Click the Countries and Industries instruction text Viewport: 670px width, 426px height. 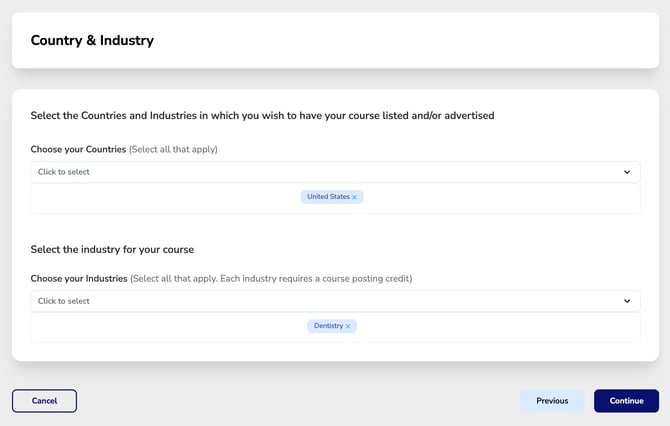coord(262,116)
